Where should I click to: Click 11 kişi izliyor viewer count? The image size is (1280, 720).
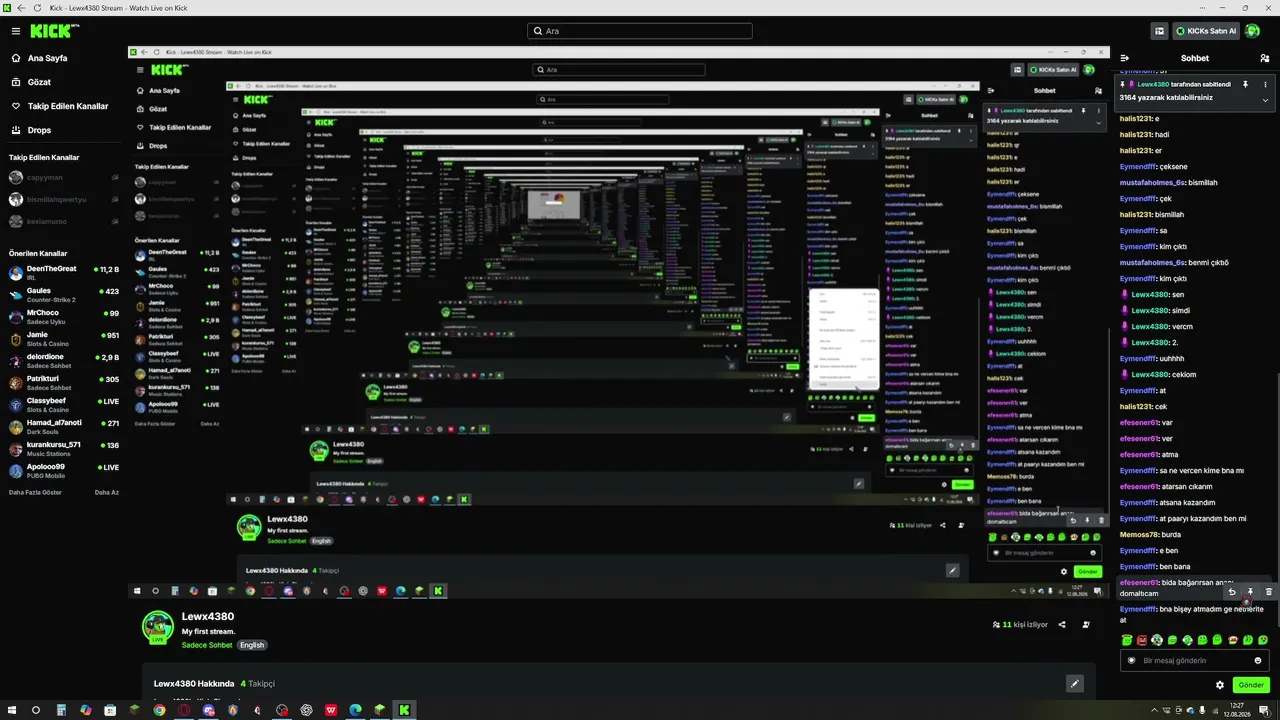[x=1020, y=625]
